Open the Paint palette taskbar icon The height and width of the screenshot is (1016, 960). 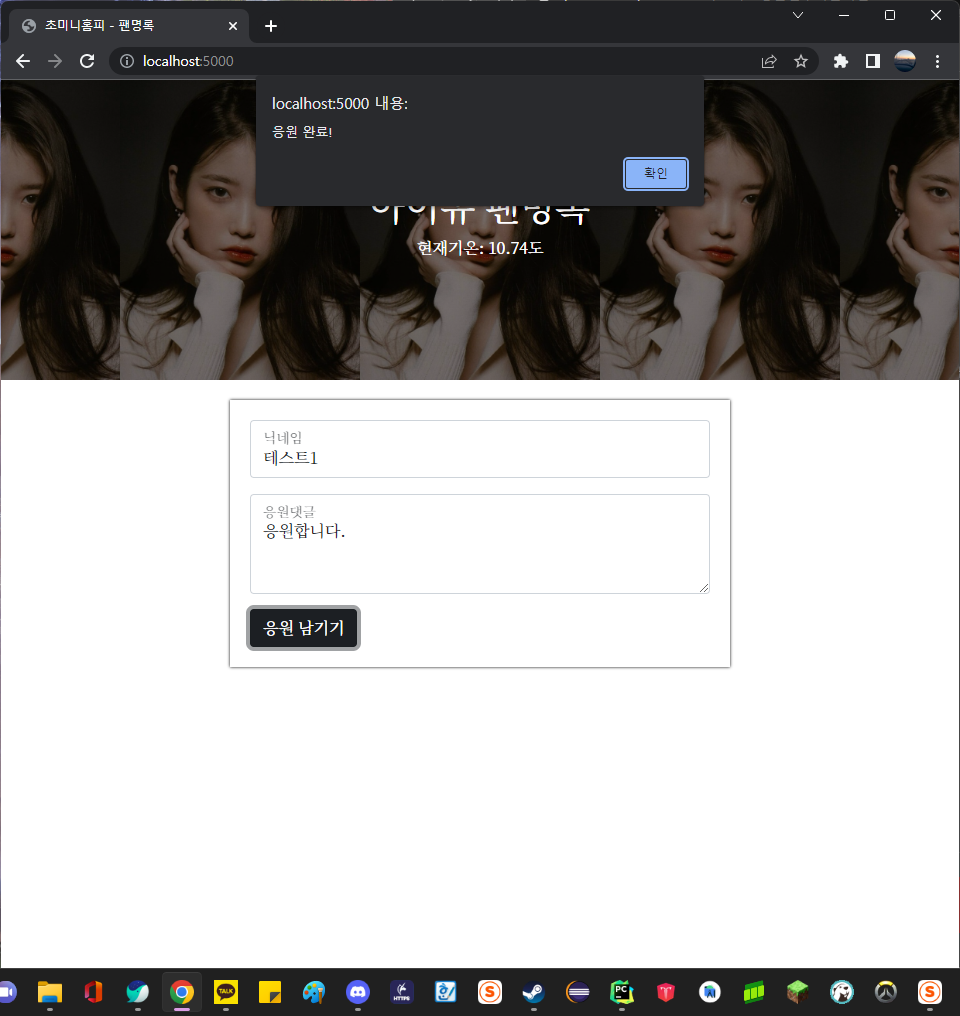[314, 991]
